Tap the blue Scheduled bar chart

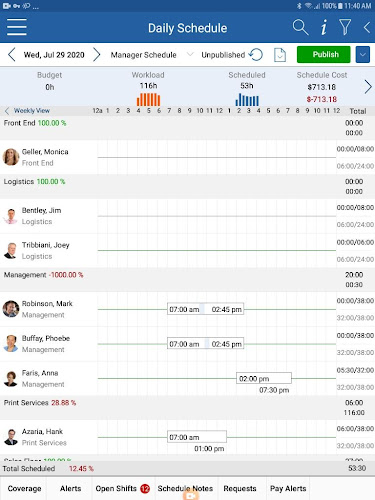[247, 99]
